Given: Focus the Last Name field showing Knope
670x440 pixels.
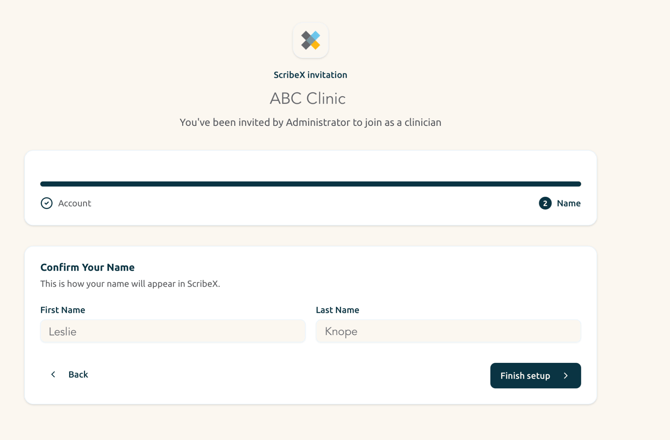Looking at the screenshot, I should (448, 331).
